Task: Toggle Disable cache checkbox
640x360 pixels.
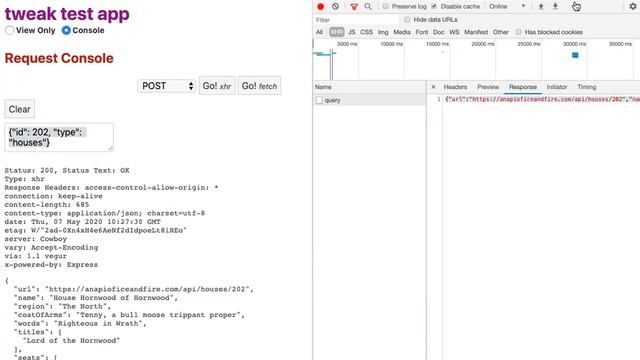Action: click(x=434, y=7)
